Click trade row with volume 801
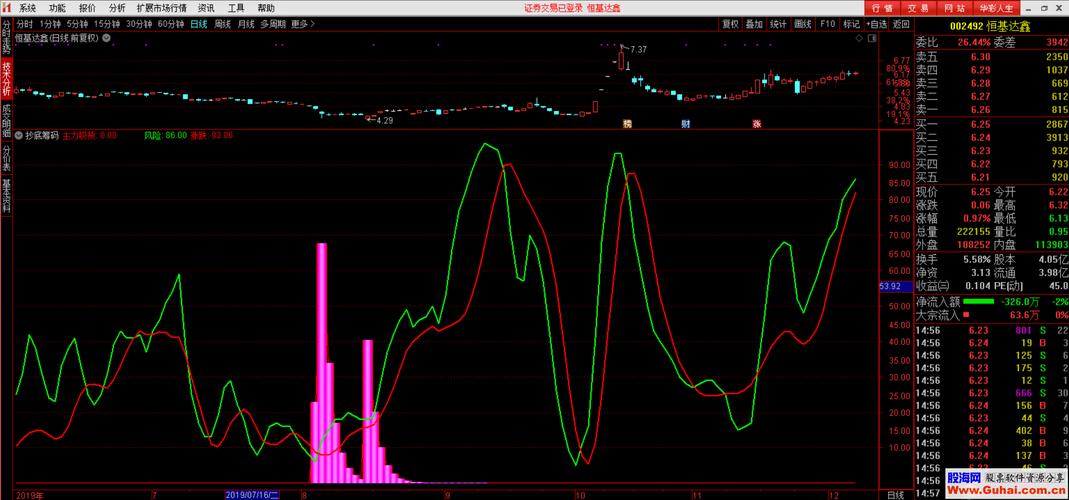The image size is (1069, 500). [992, 331]
